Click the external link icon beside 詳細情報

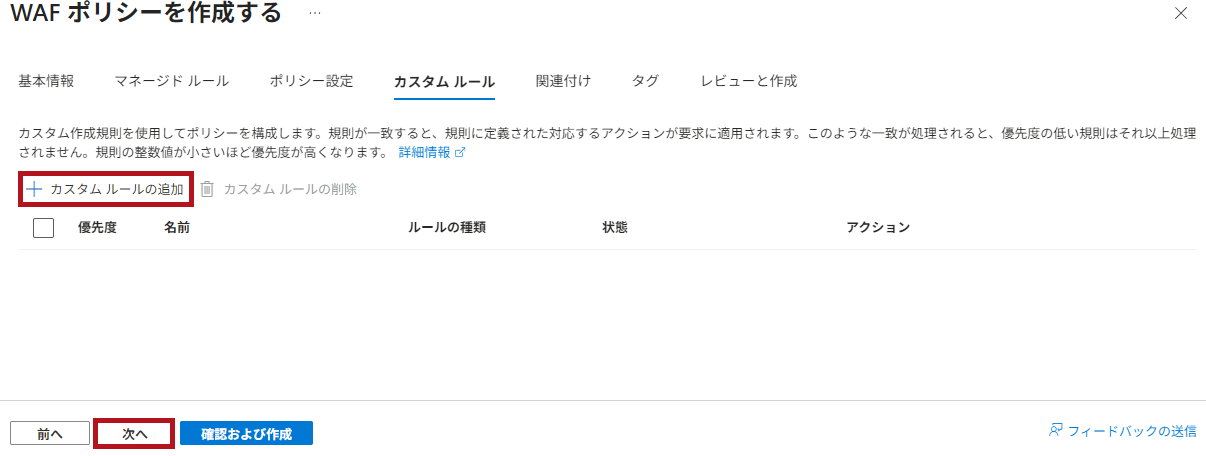tap(460, 153)
